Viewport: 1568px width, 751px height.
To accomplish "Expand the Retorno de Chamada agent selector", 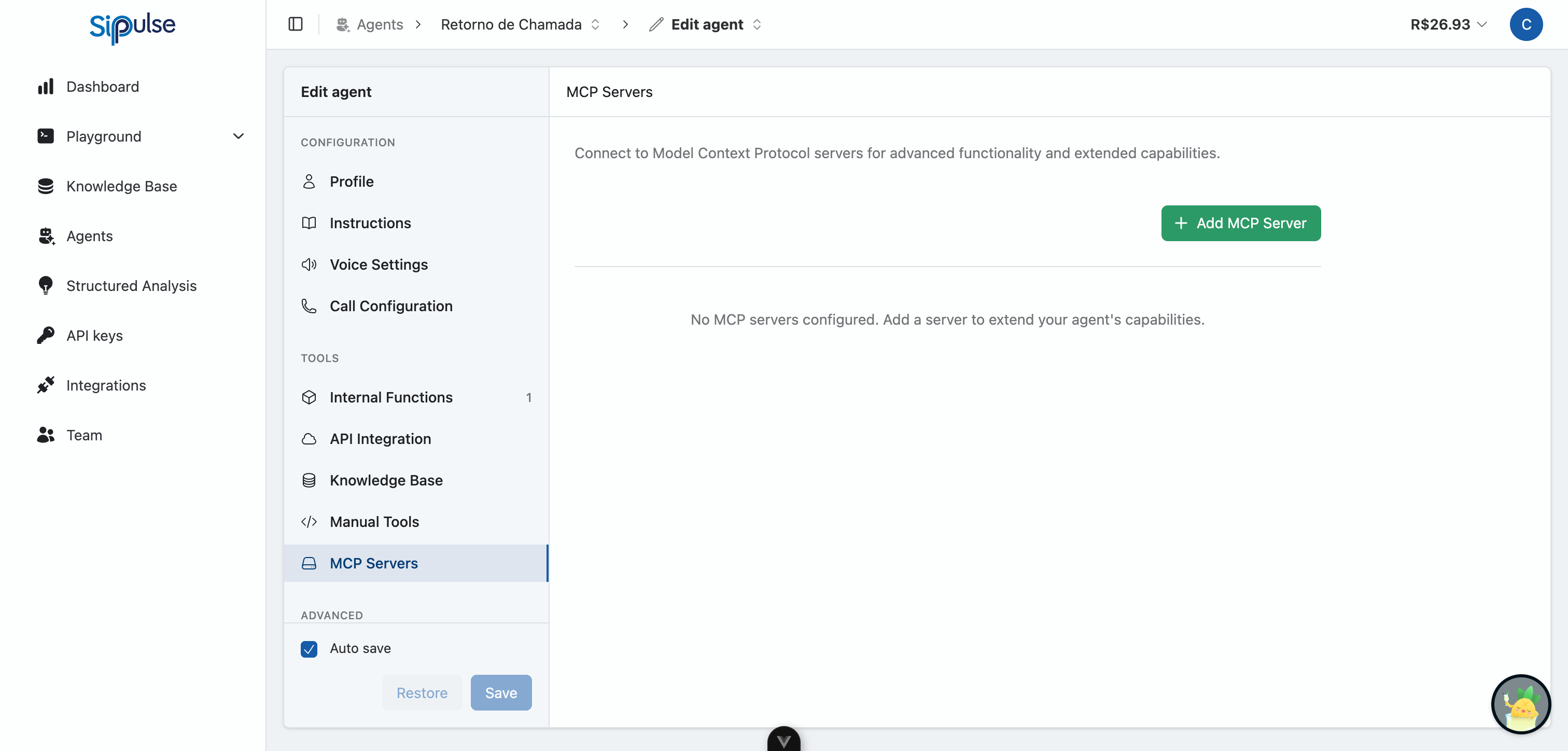I will click(x=595, y=24).
